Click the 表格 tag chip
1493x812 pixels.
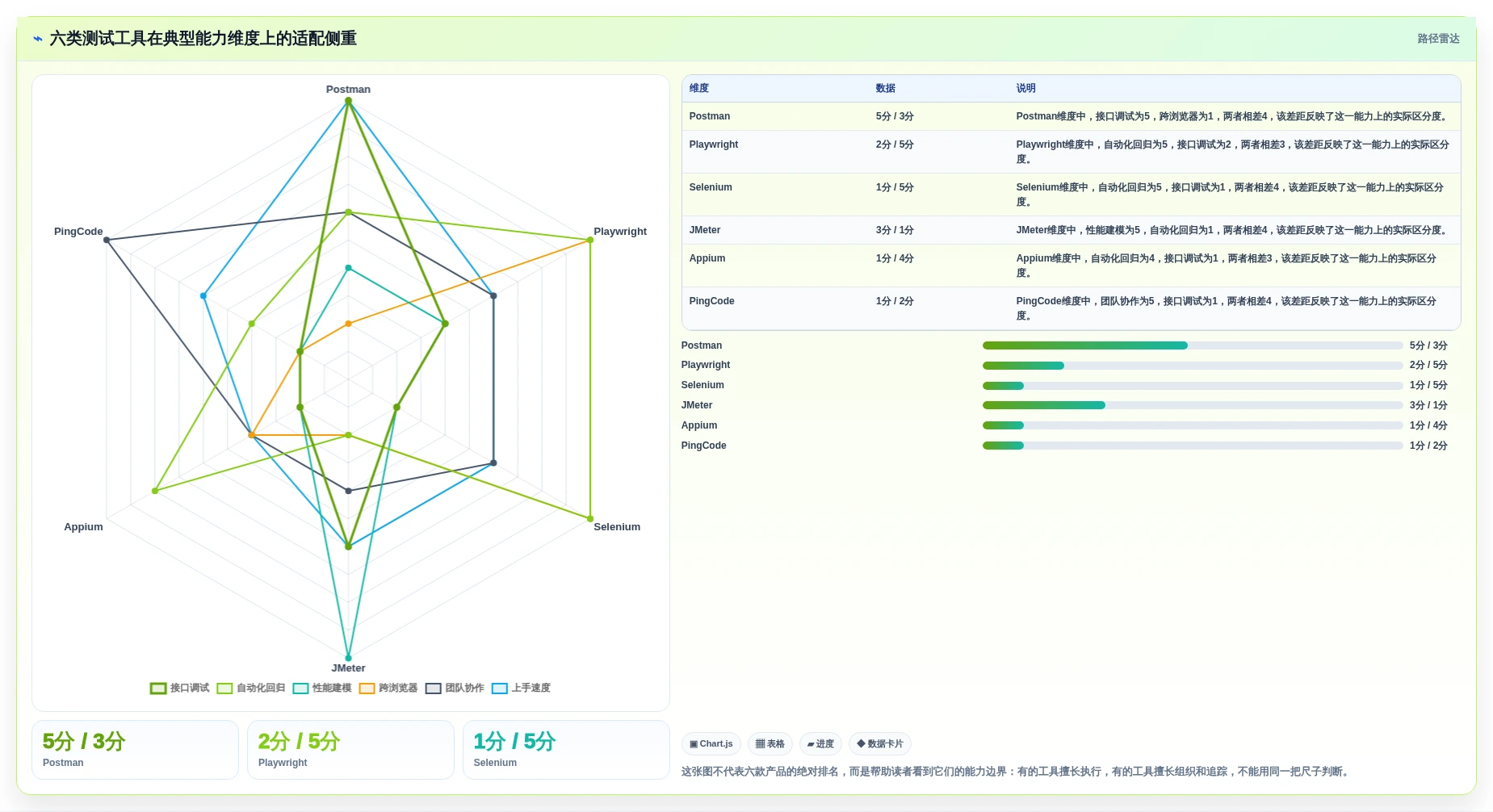(770, 744)
